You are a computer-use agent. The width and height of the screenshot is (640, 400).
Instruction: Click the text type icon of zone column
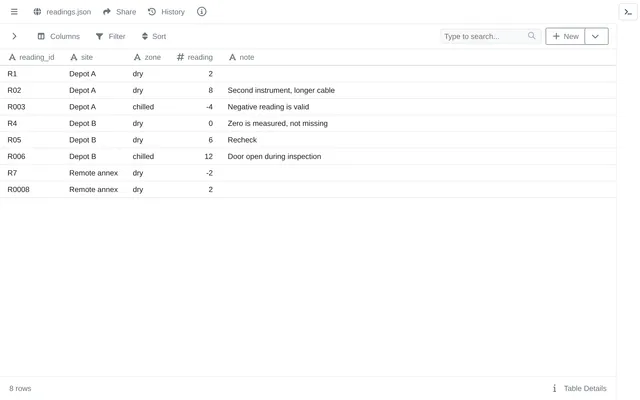[137, 58]
